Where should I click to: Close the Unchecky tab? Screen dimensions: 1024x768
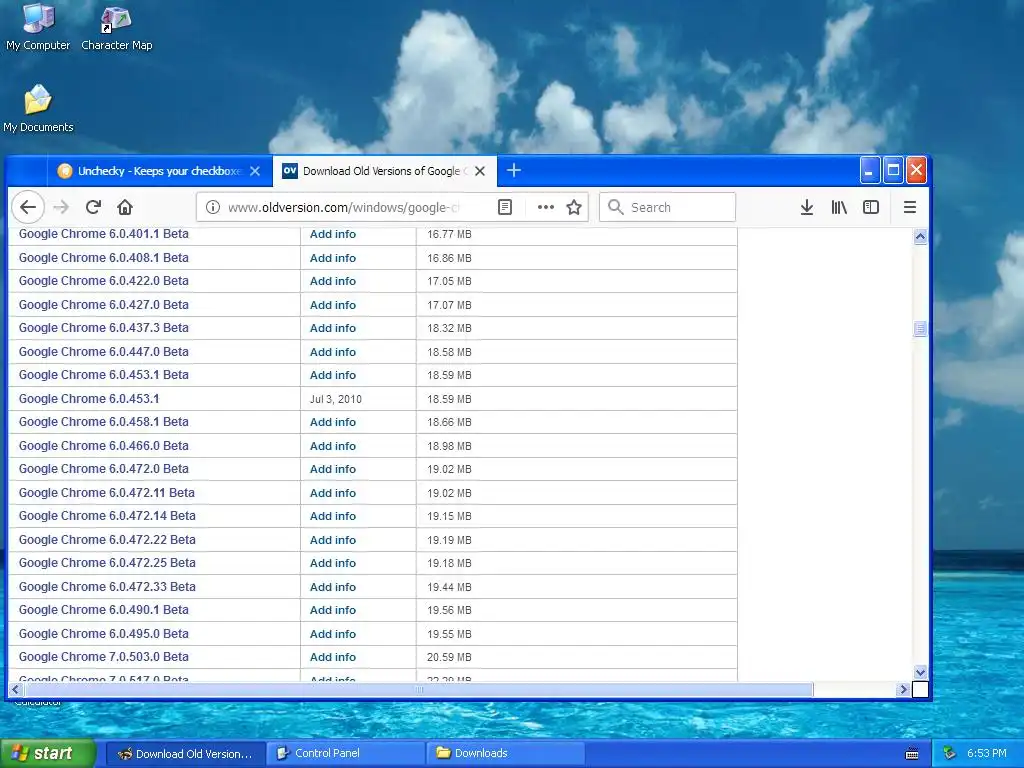tap(255, 171)
